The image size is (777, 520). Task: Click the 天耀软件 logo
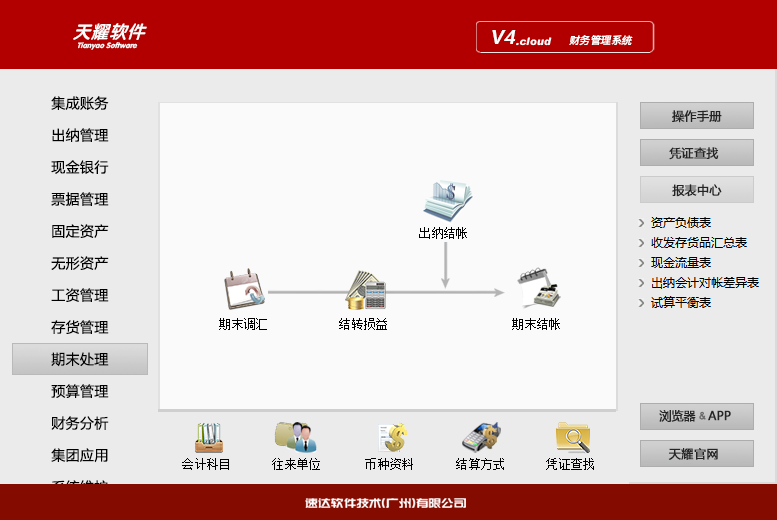pos(109,36)
